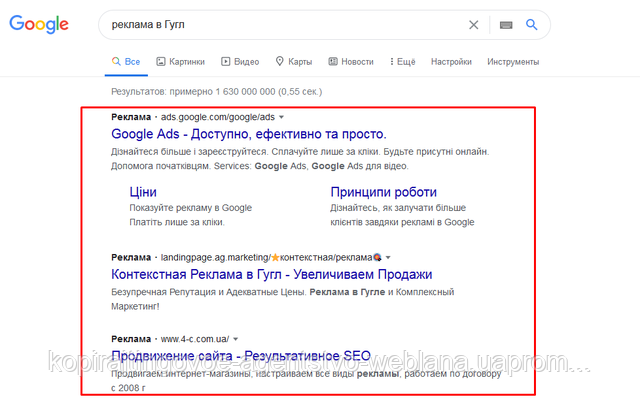This screenshot has width=640, height=414.
Task: Expand dropdown arrow next to ads.google.com/google/ads
Action: [x=281, y=117]
